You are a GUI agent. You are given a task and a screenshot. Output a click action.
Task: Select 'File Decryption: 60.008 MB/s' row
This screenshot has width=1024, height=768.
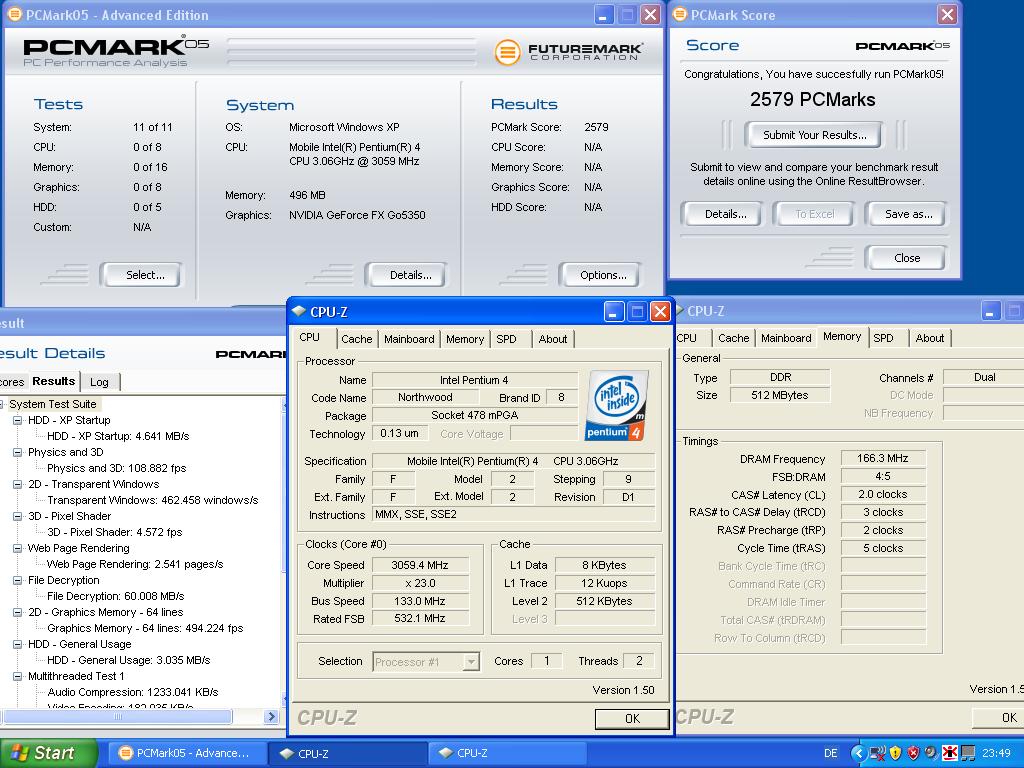tap(116, 596)
